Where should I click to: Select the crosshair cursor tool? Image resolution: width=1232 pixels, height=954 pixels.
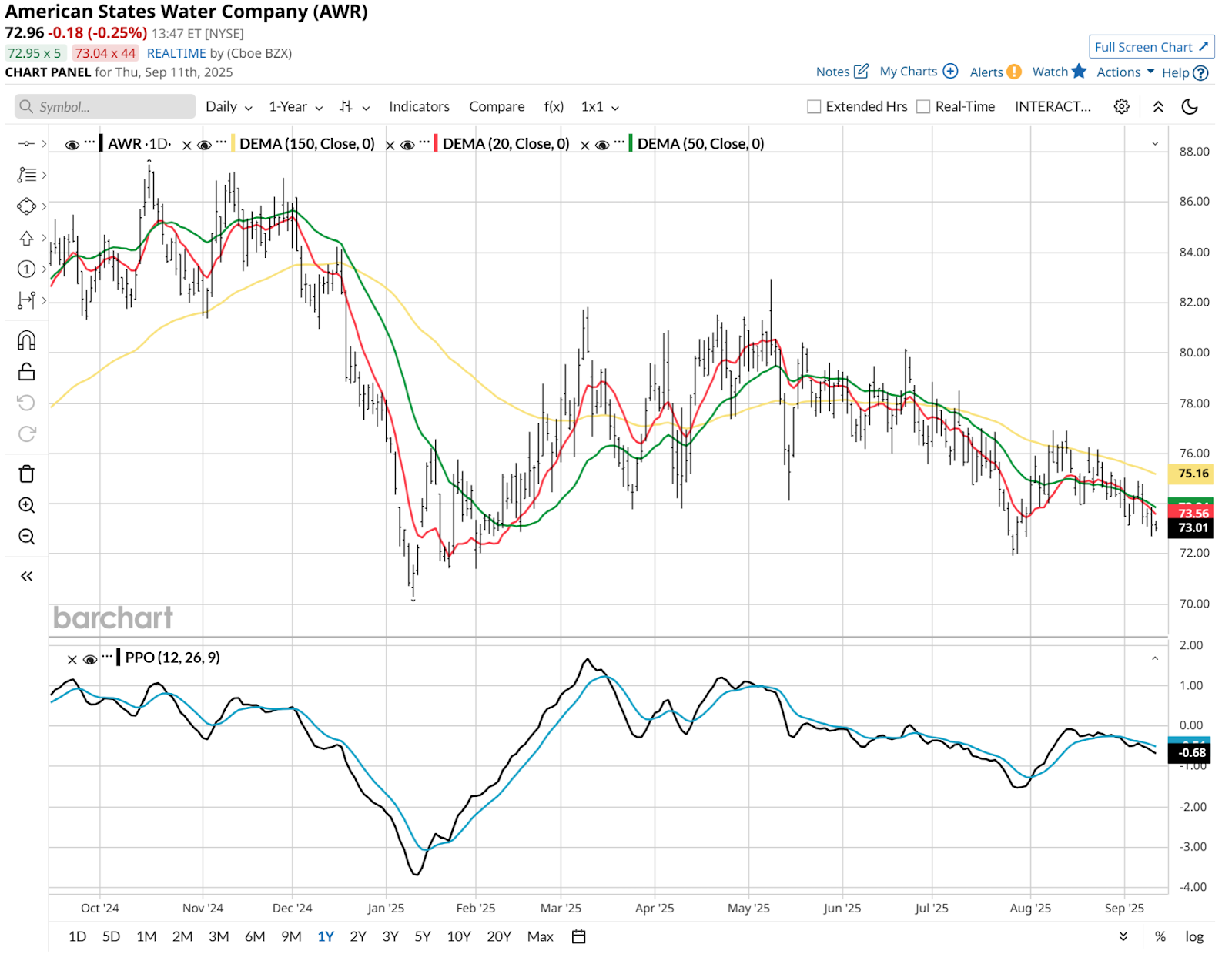(26, 143)
